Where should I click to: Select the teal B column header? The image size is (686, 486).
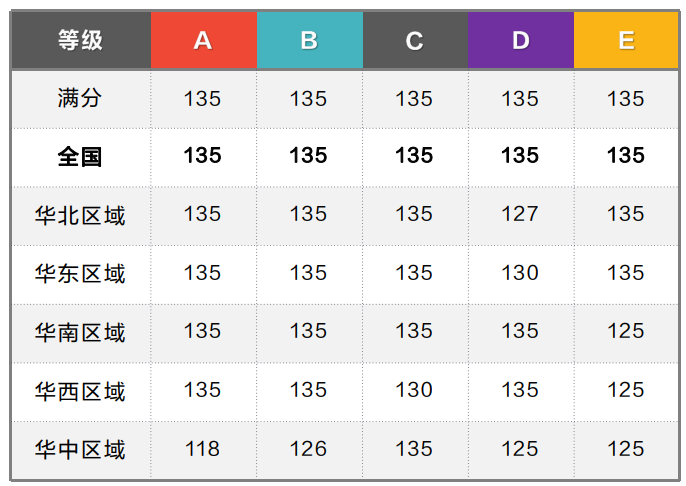309,40
